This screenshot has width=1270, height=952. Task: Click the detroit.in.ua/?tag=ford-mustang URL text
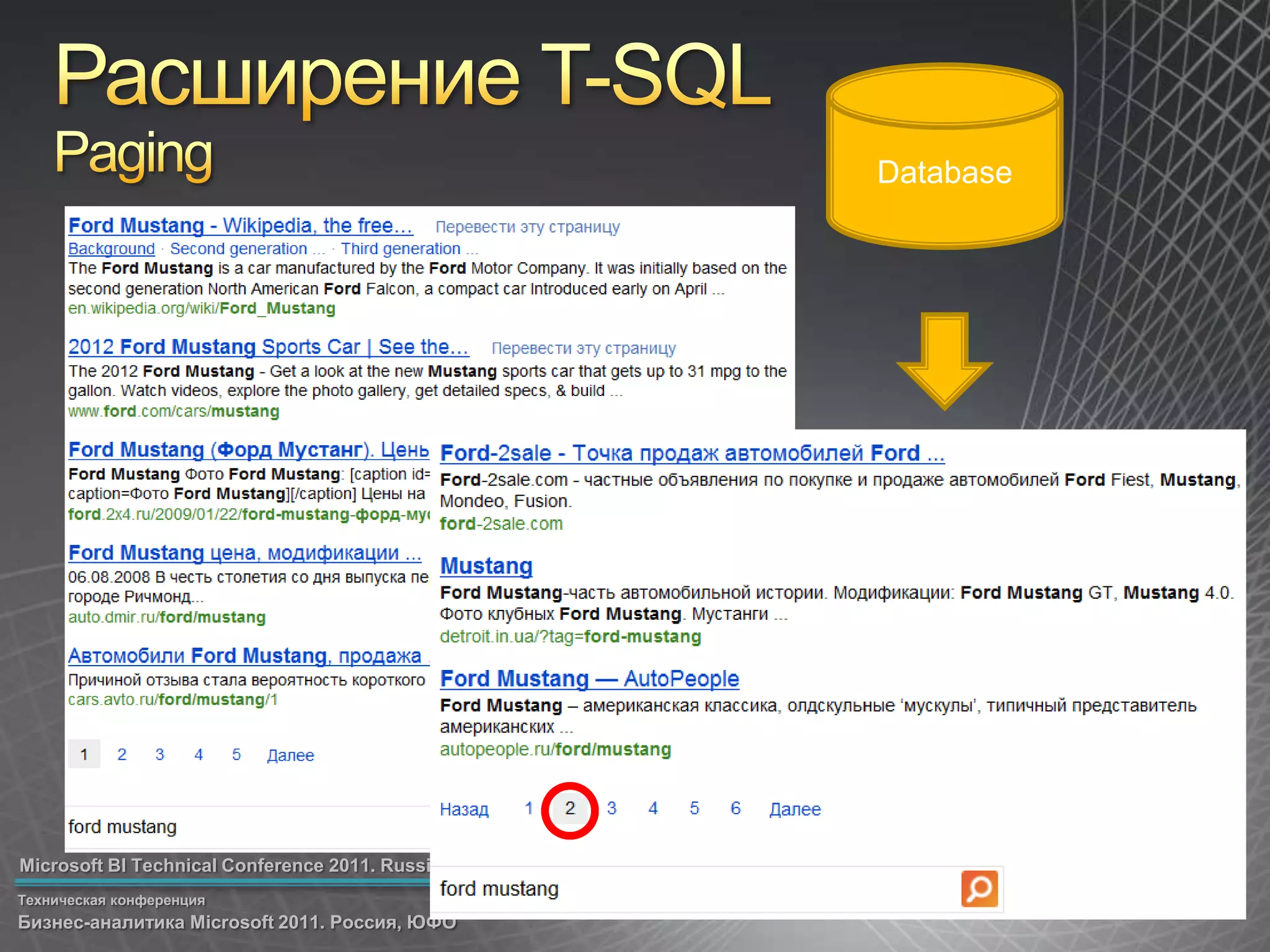pyautogui.click(x=571, y=637)
